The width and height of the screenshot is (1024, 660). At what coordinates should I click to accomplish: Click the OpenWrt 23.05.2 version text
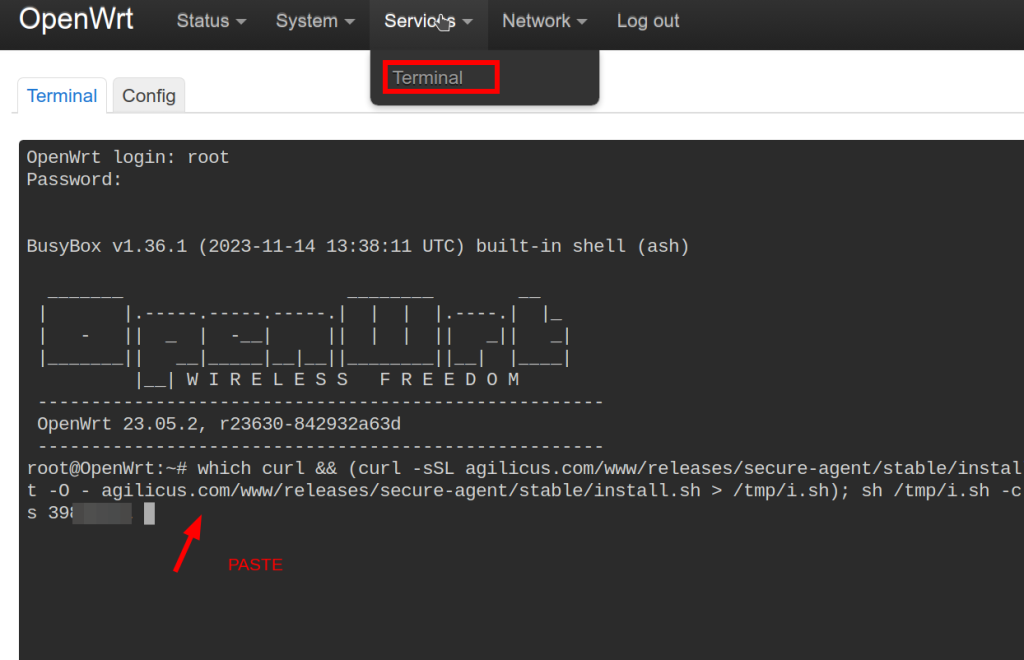click(x=218, y=424)
